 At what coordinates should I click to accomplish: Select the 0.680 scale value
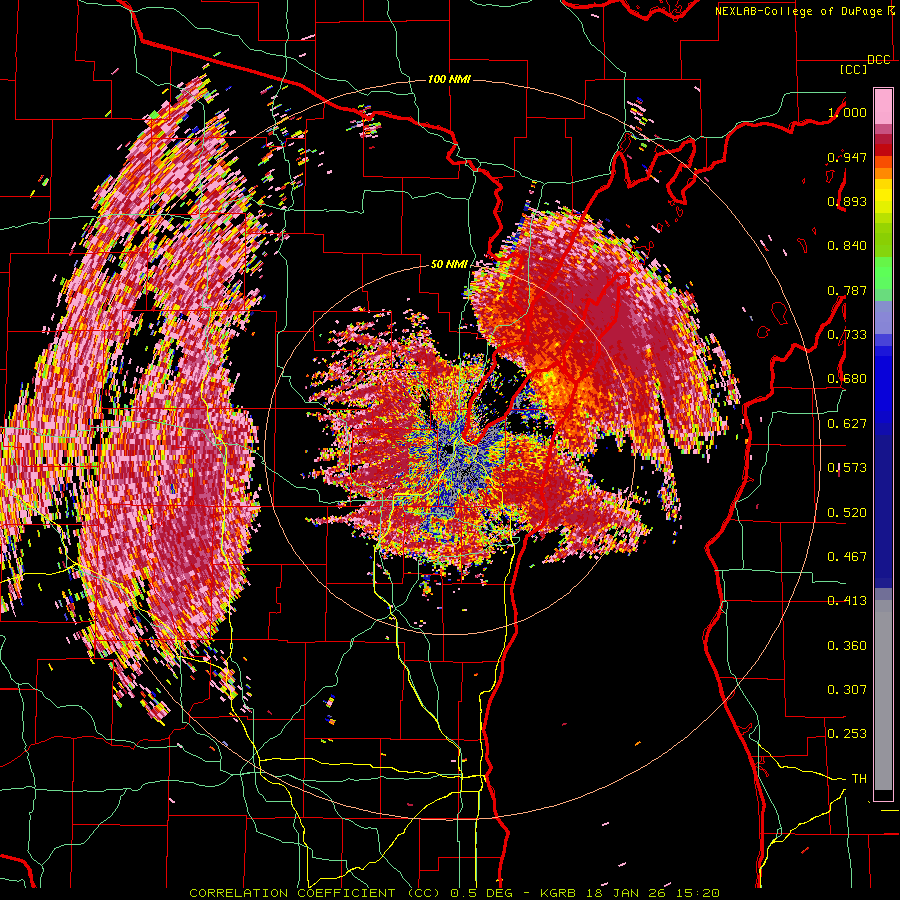click(x=847, y=379)
